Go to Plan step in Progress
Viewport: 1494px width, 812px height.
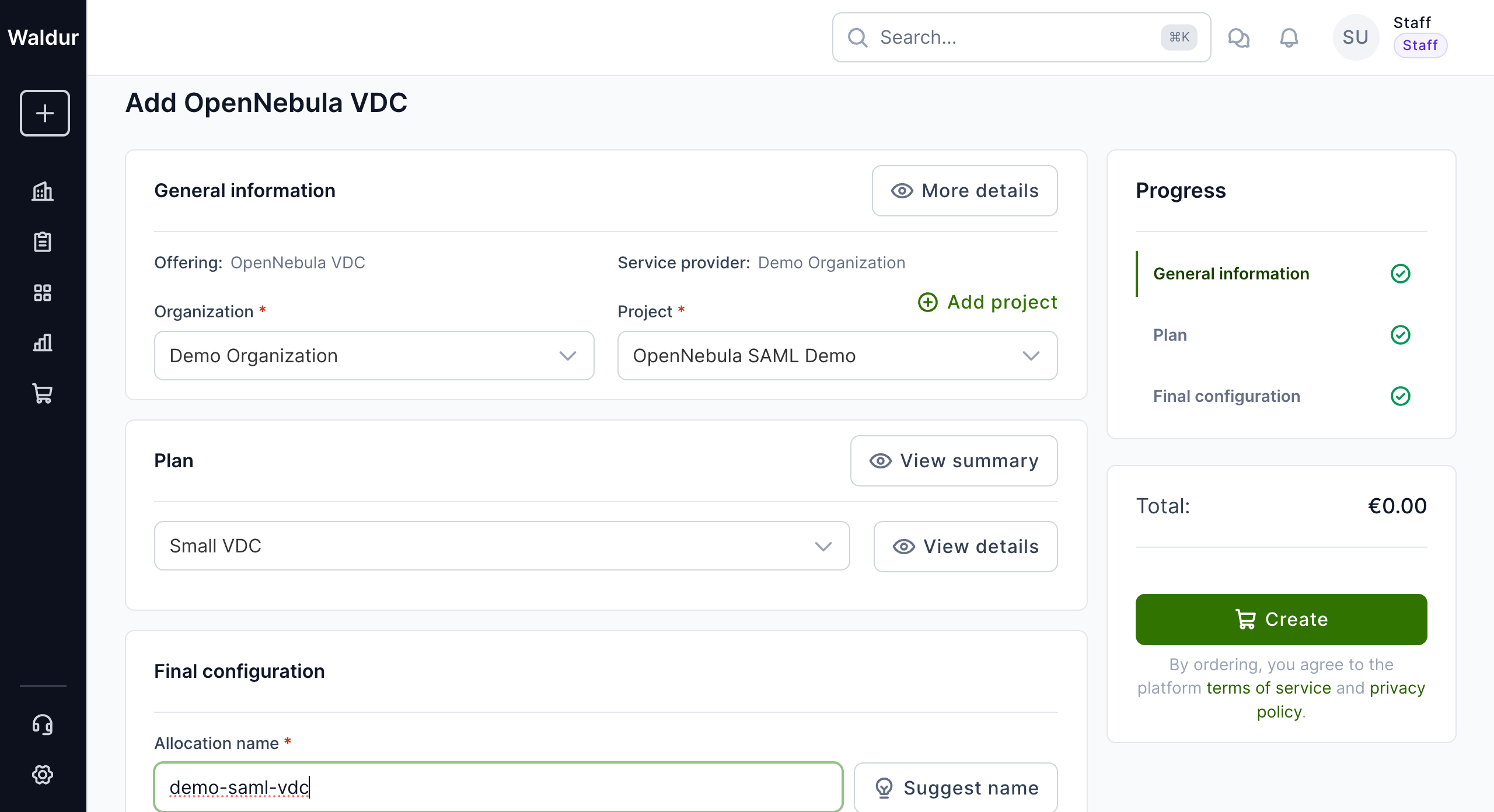[1170, 335]
